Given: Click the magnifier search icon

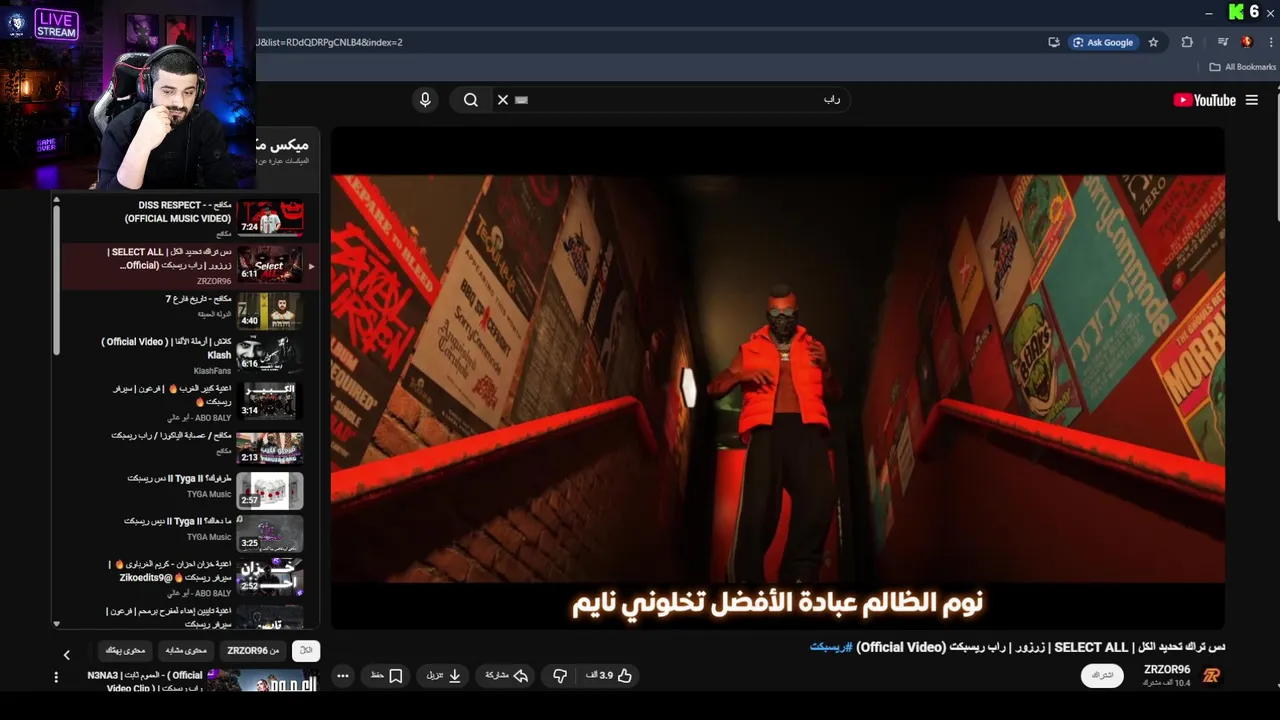Looking at the screenshot, I should (x=471, y=100).
